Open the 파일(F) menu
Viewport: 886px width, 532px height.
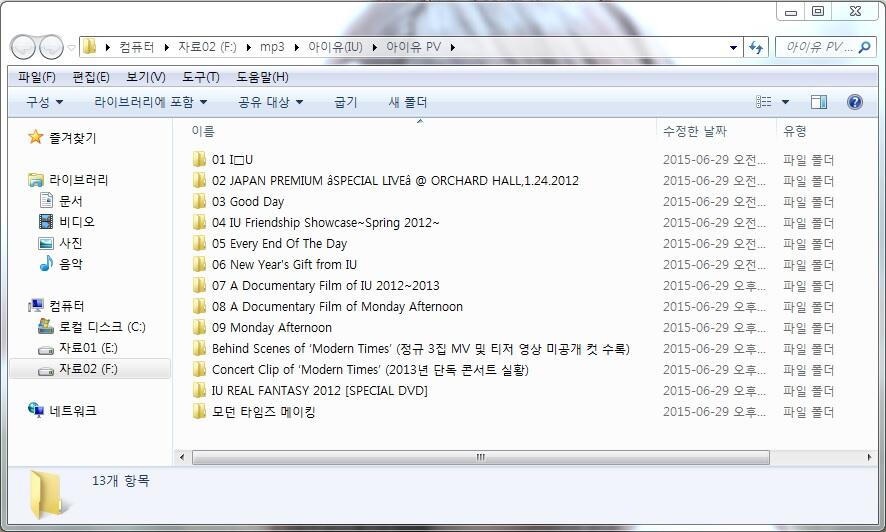[x=37, y=77]
